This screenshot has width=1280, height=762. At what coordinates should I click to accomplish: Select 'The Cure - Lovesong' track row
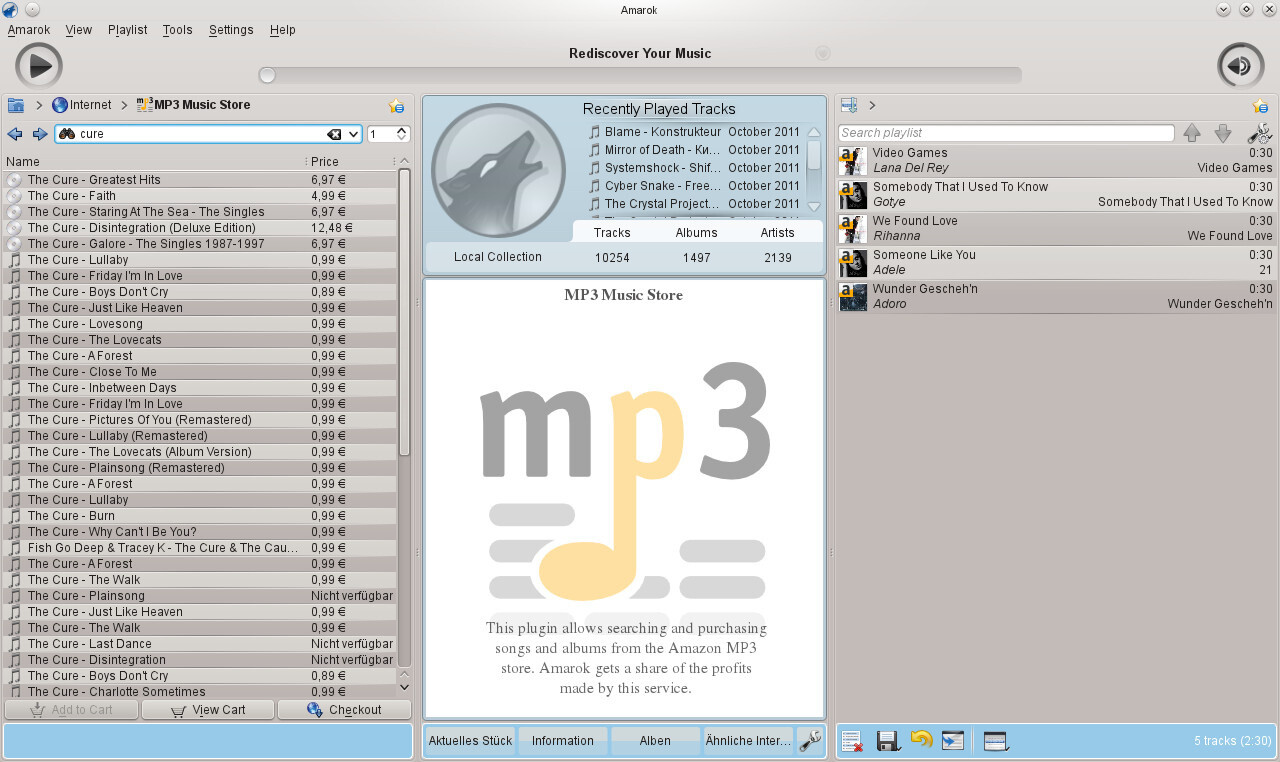200,324
